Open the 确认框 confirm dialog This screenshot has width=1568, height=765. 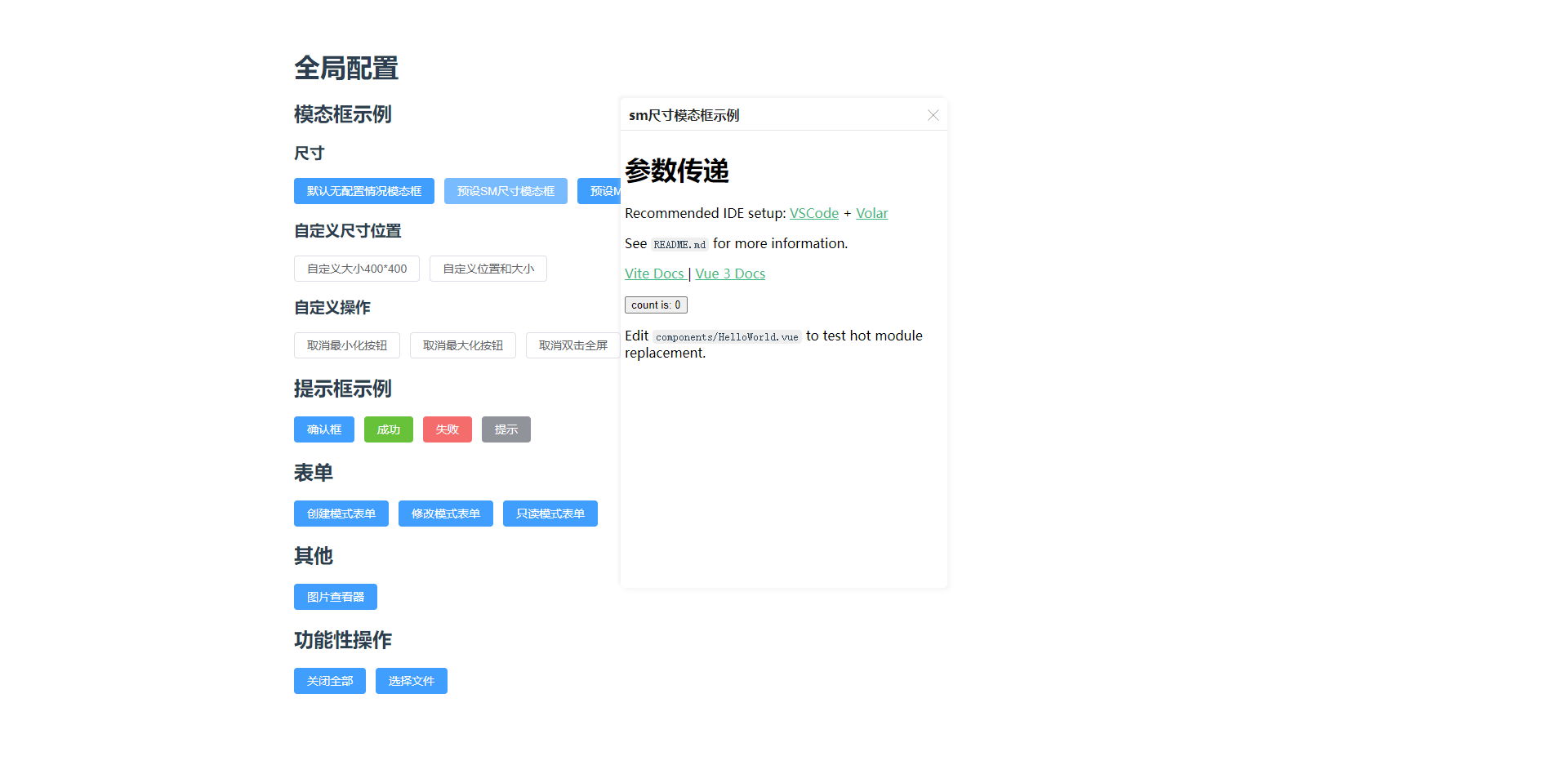pyautogui.click(x=324, y=429)
